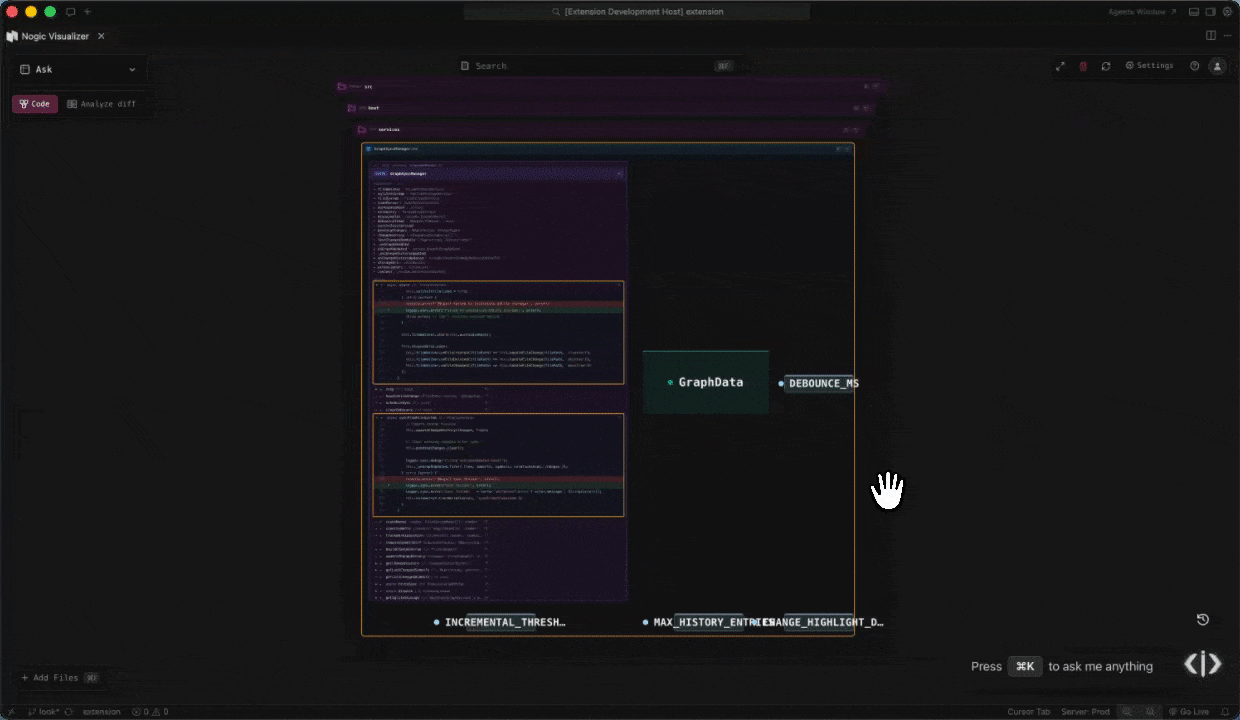Click the refresh graph icon
Viewport: 1240px width, 720px height.
tap(1106, 66)
